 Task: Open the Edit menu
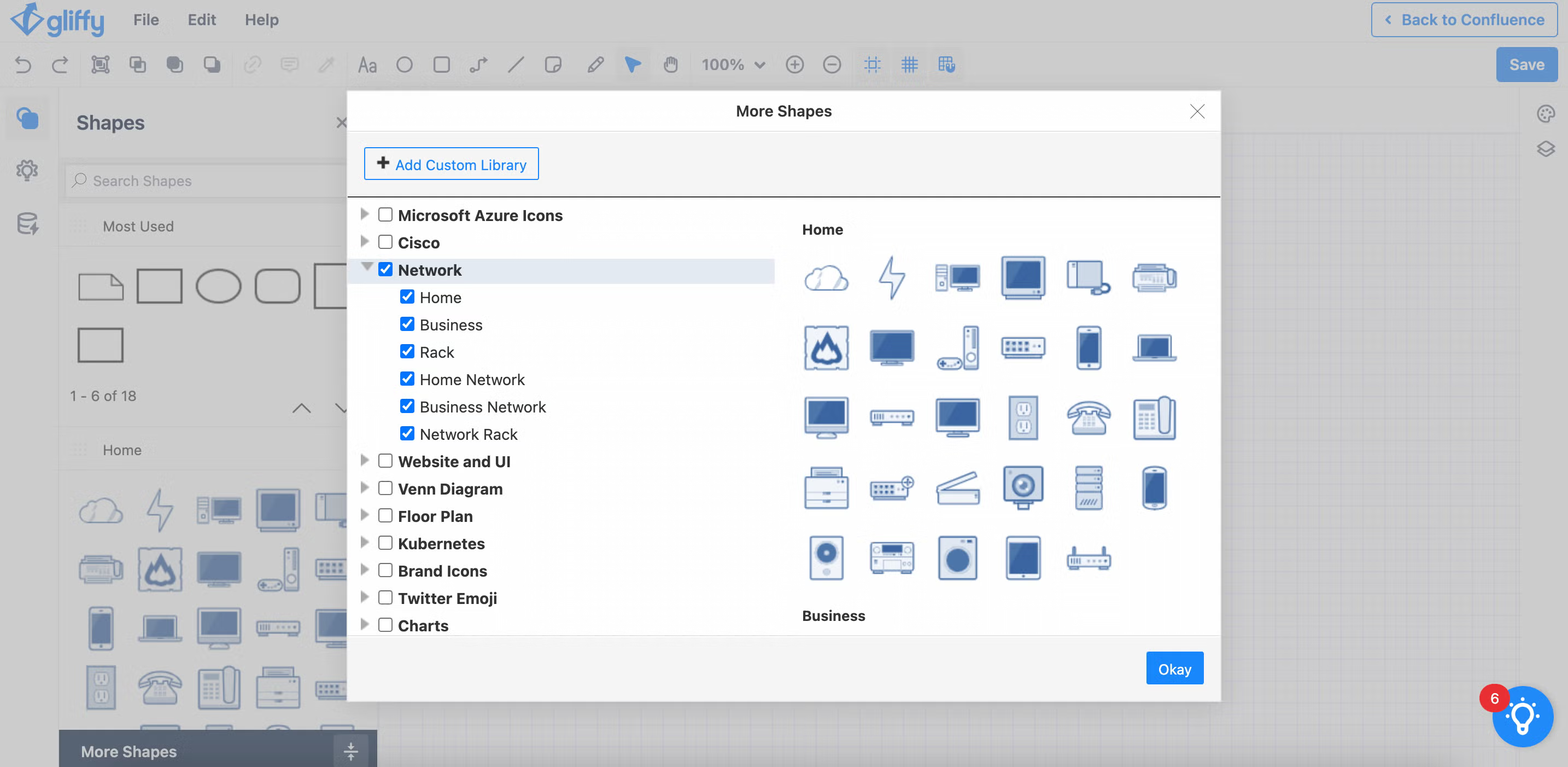(202, 20)
